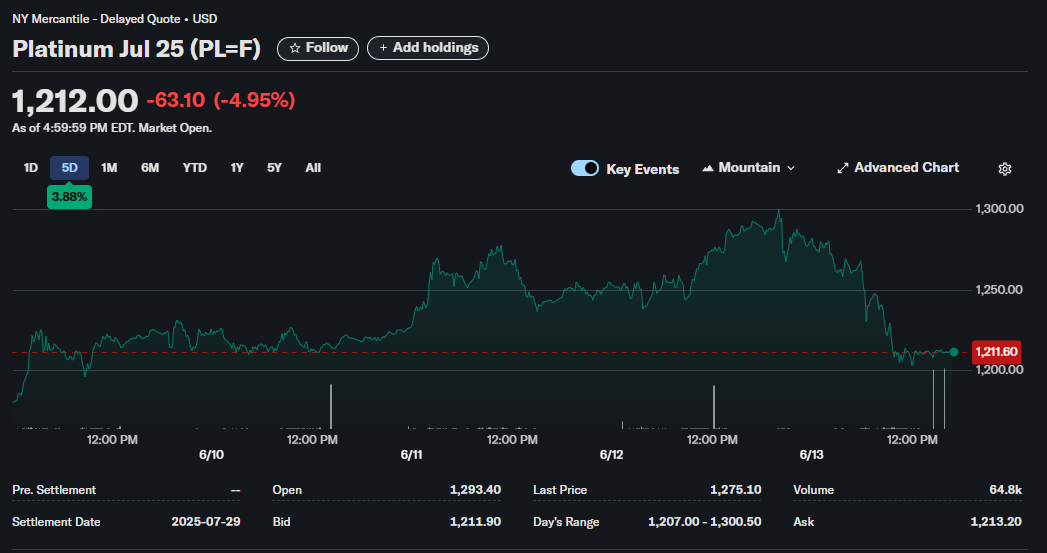This screenshot has height=553, width=1047.
Task: Click the Advanced Chart expand arrows icon
Action: pyautogui.click(x=843, y=168)
